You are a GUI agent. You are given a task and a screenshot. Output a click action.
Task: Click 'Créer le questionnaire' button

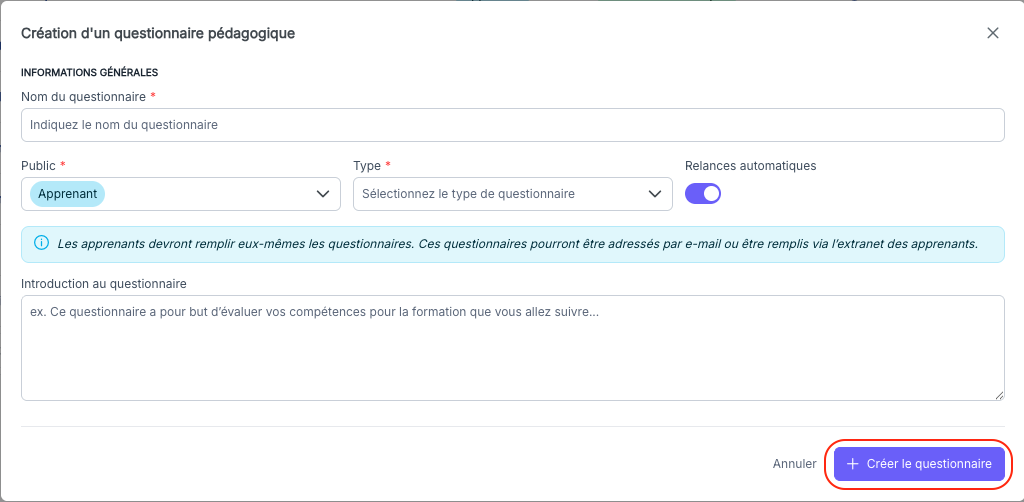click(x=919, y=464)
